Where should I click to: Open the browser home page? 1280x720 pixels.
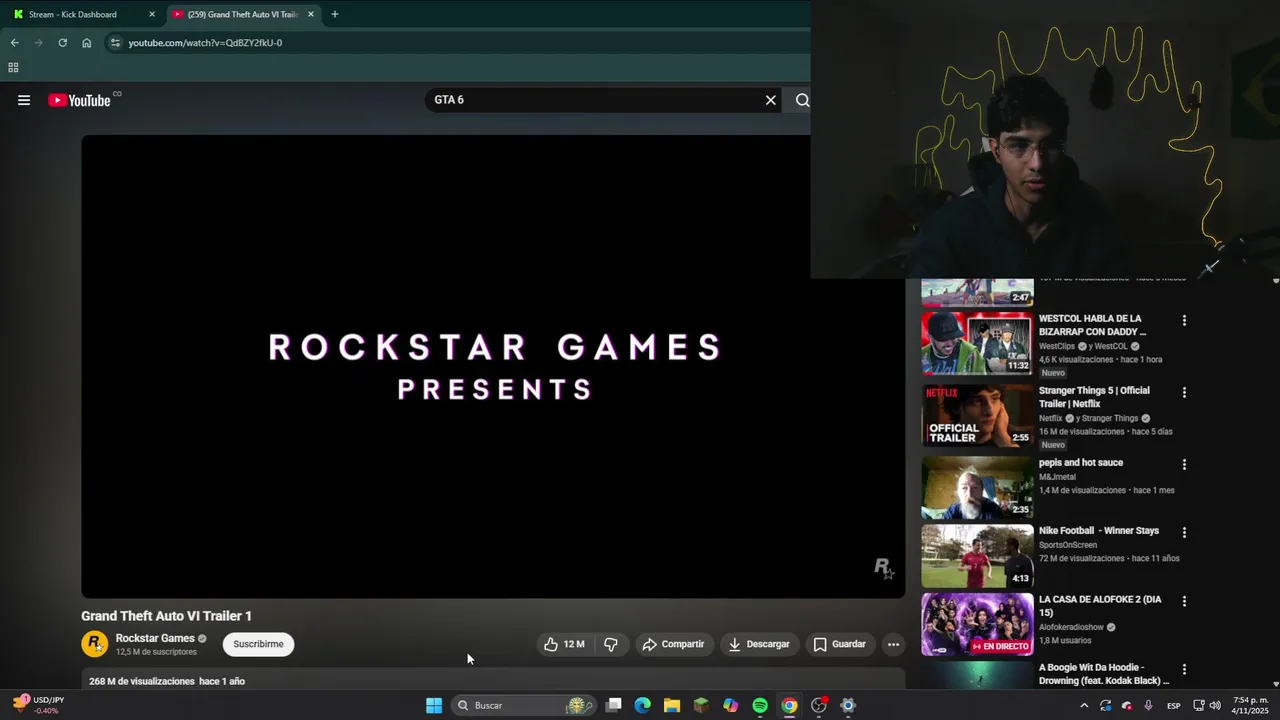(x=86, y=43)
